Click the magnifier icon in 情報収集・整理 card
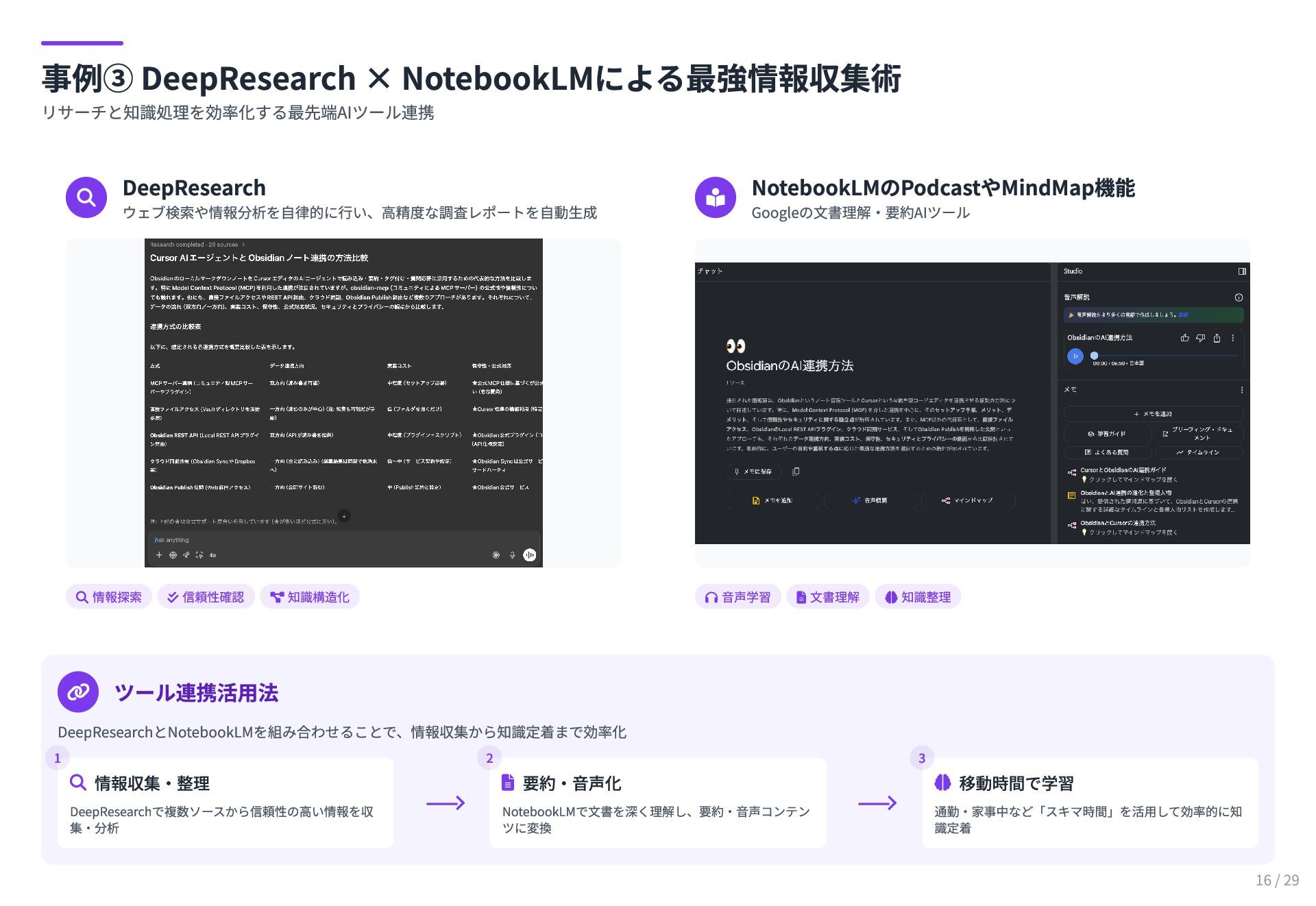This screenshot has height=906, width=1316. point(78,782)
